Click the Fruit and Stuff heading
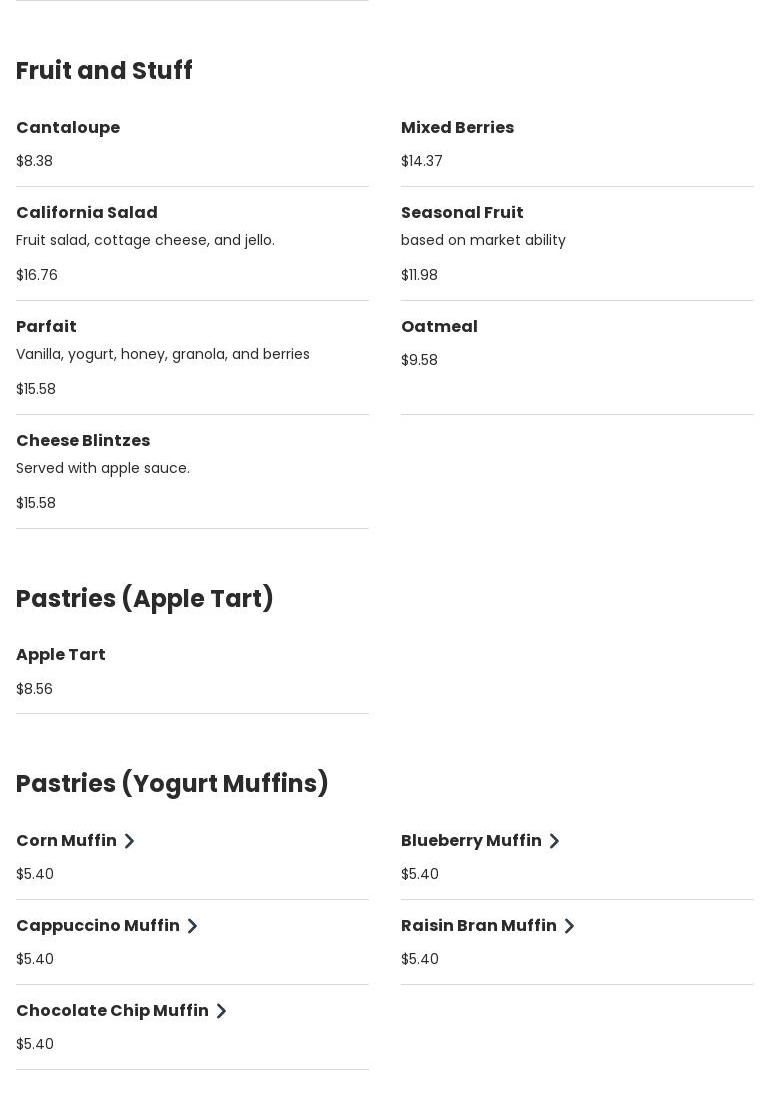Image resolution: width=770 pixels, height=1117 pixels. 104,71
